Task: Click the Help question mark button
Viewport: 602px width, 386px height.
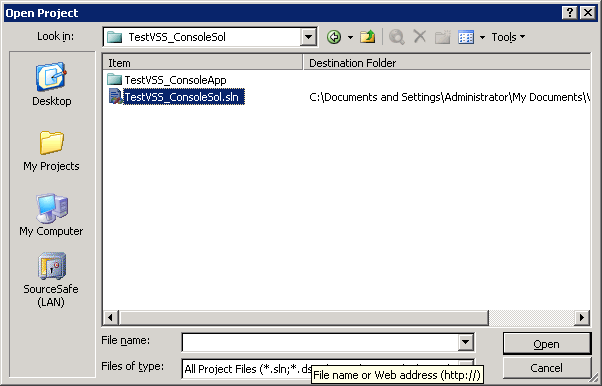Action: [x=570, y=13]
